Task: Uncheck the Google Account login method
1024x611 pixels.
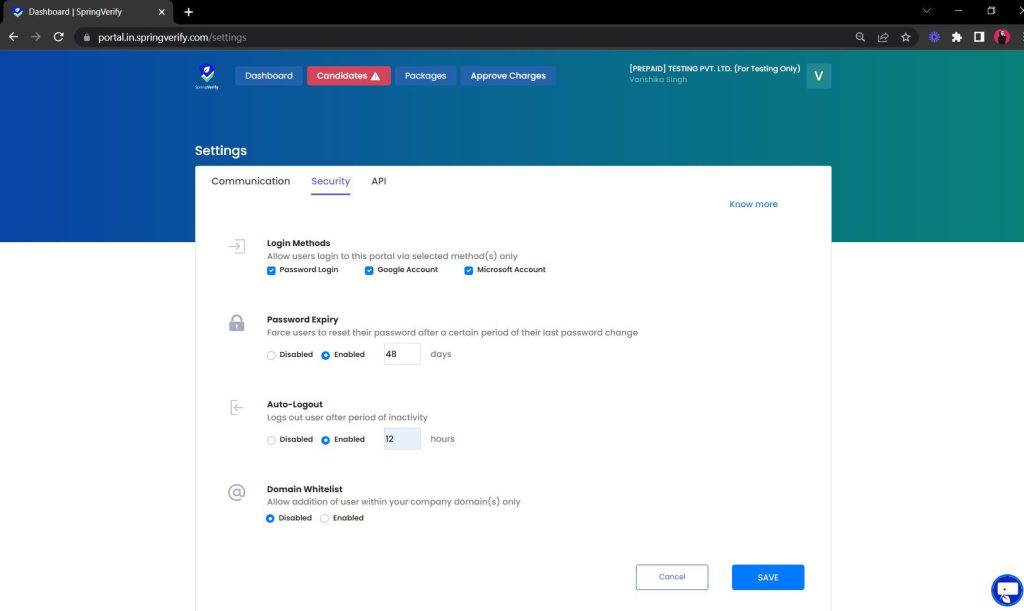Action: click(x=369, y=269)
